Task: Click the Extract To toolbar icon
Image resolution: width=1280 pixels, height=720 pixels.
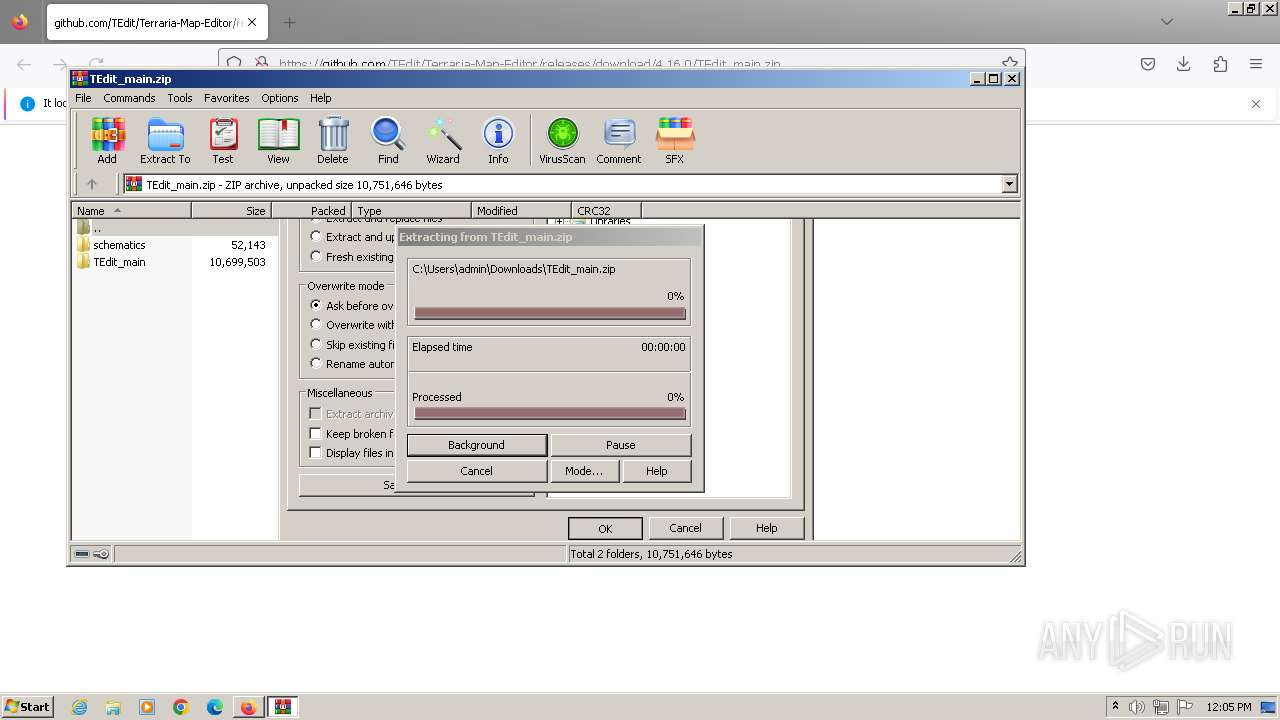Action: [165, 140]
